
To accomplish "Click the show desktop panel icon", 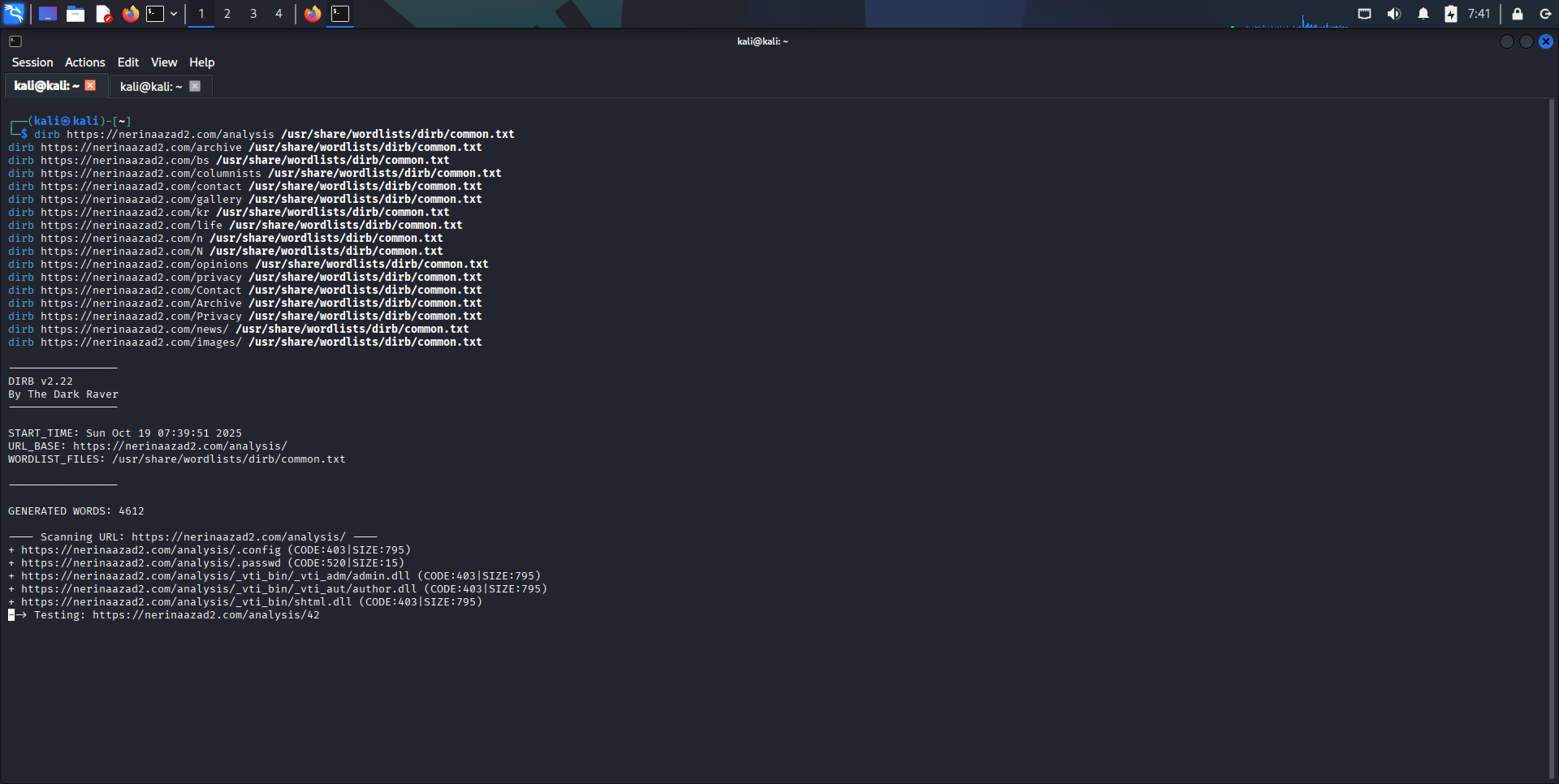I will (x=48, y=14).
